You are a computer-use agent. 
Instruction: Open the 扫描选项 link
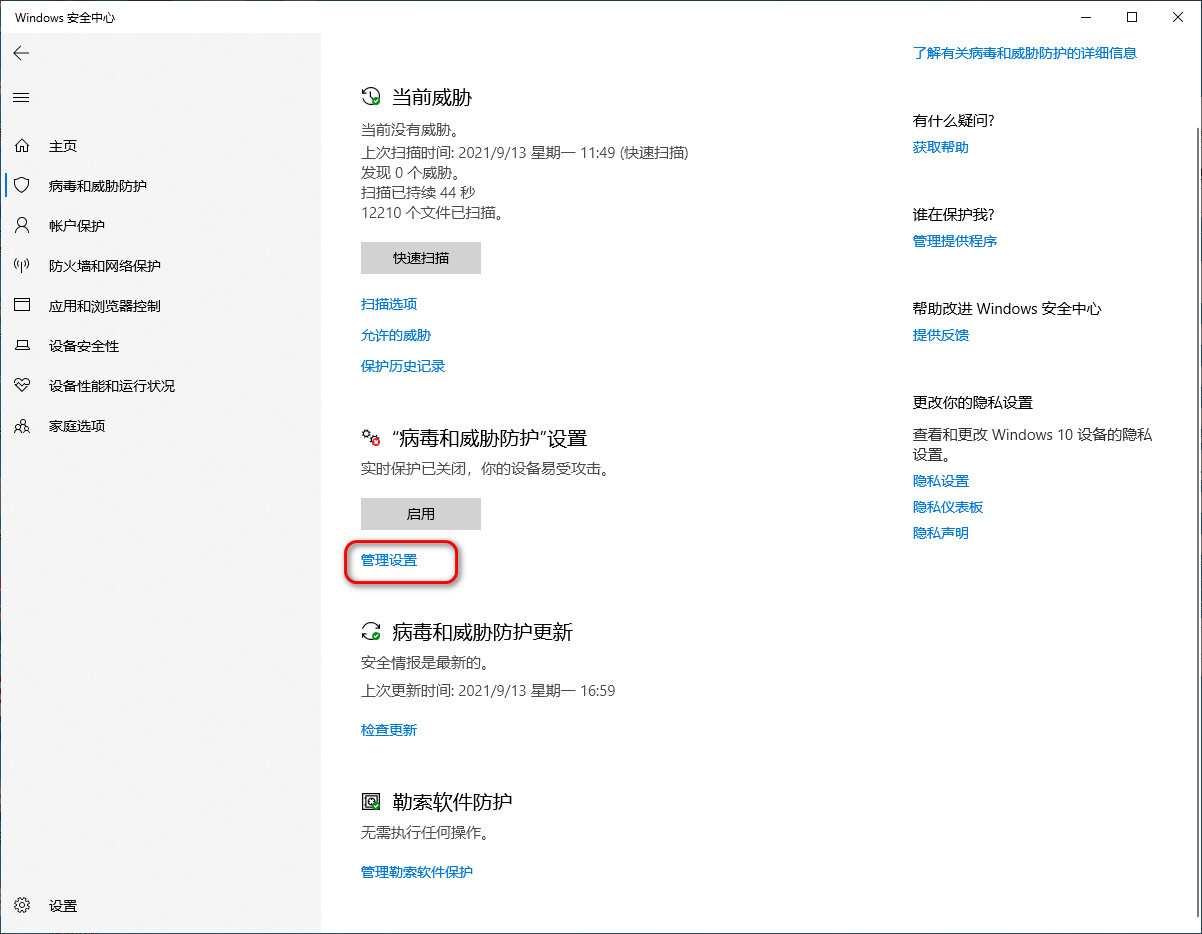coord(389,304)
